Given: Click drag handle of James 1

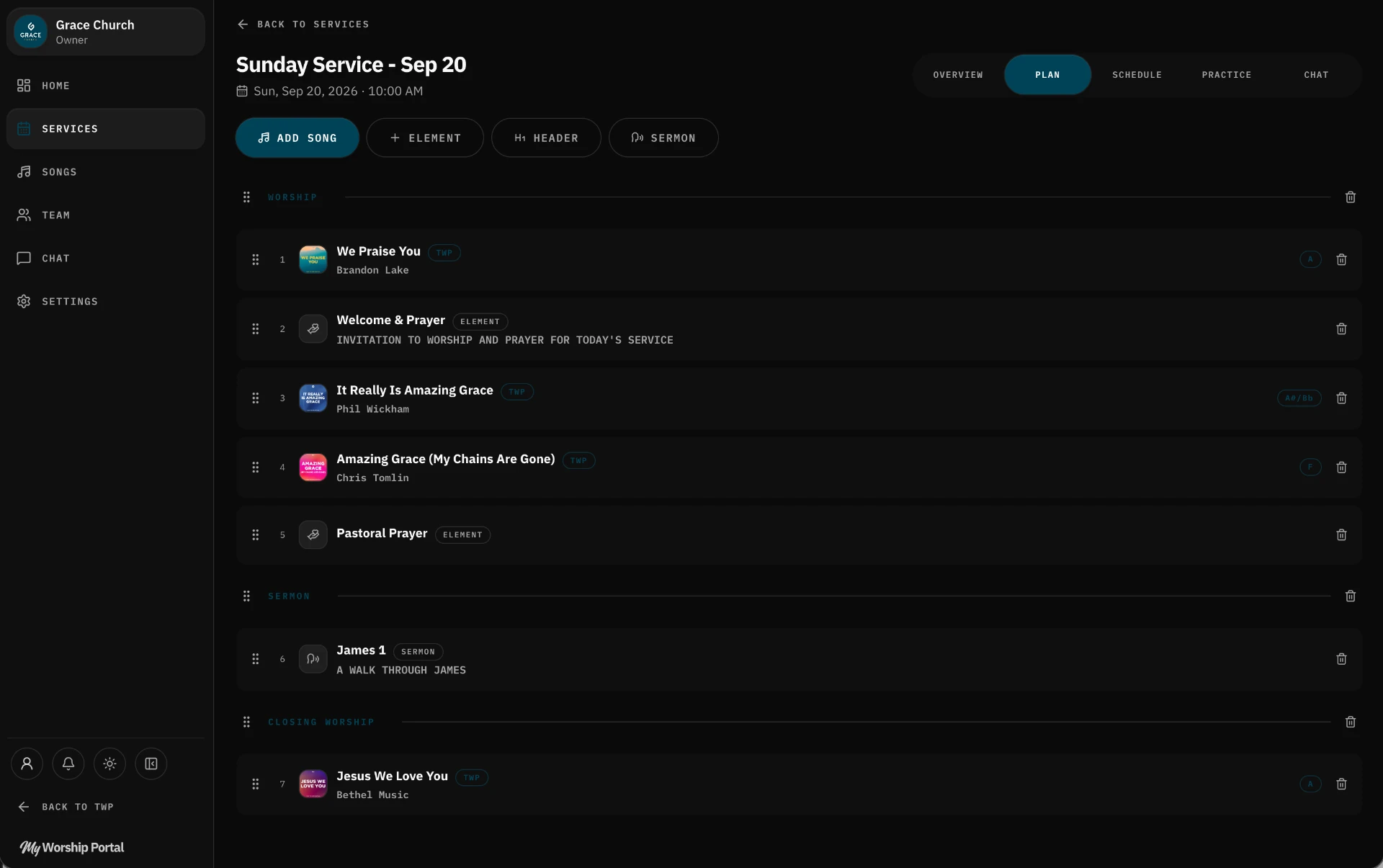Looking at the screenshot, I should [255, 659].
